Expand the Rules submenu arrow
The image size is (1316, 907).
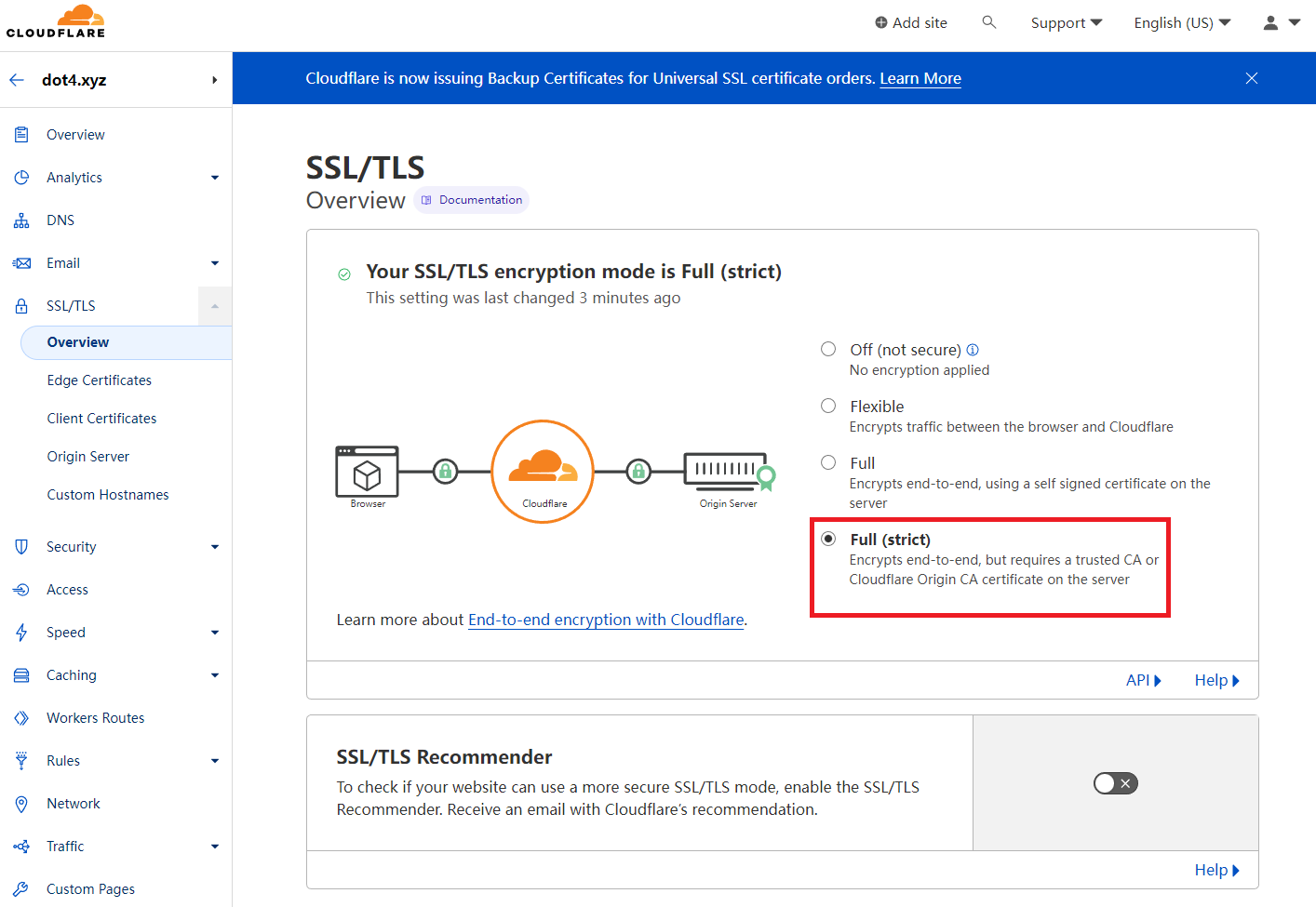click(x=215, y=761)
